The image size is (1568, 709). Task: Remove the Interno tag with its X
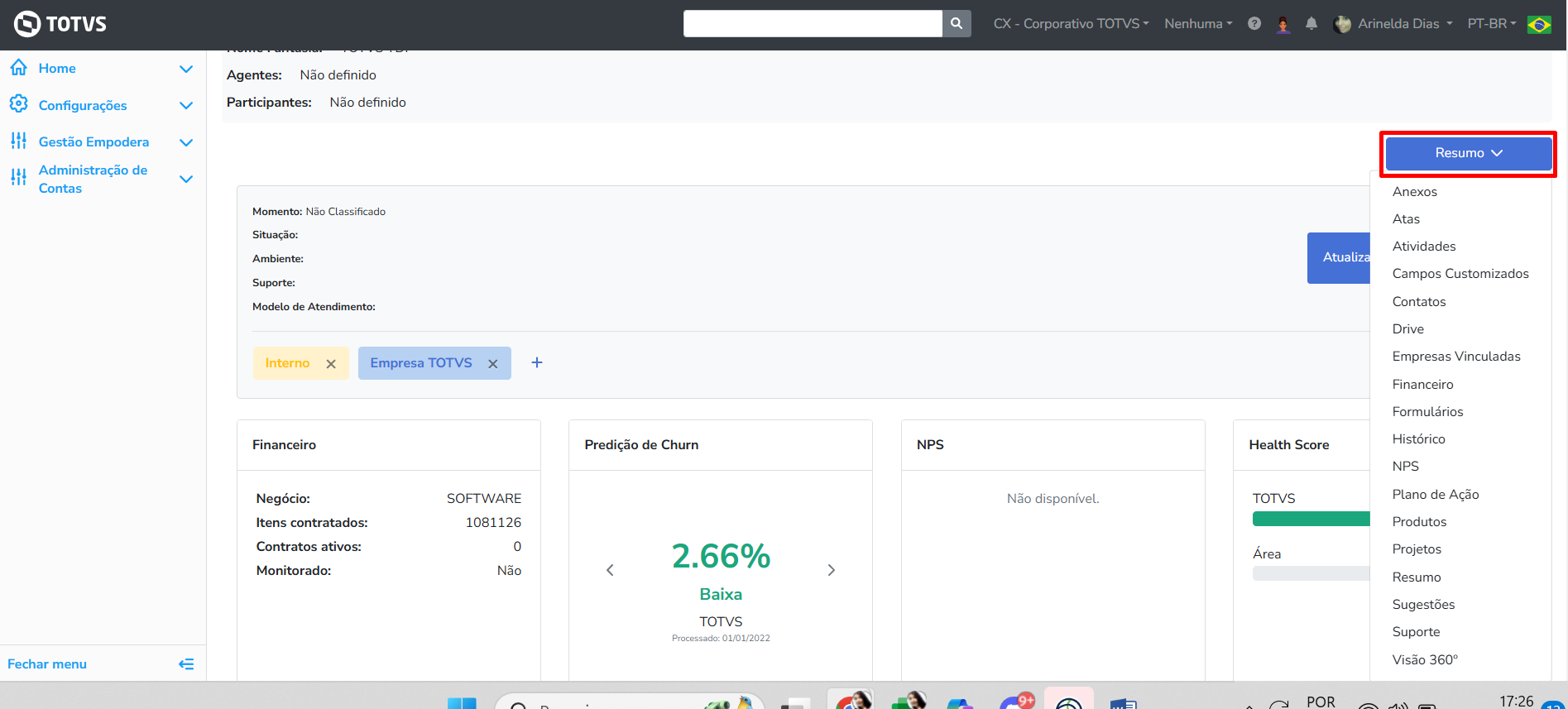pyautogui.click(x=331, y=364)
